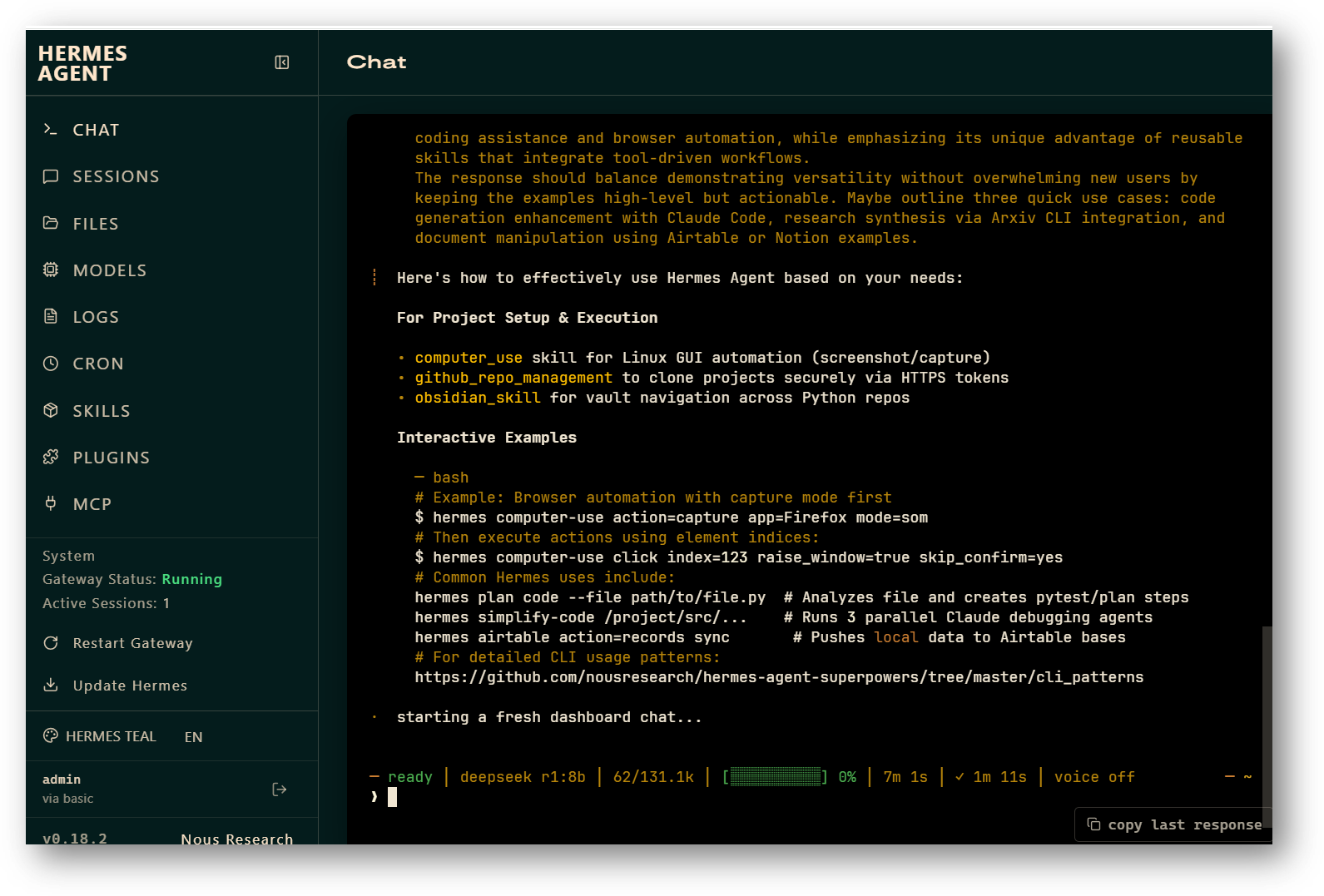Click the 'admin' username text

[62, 780]
